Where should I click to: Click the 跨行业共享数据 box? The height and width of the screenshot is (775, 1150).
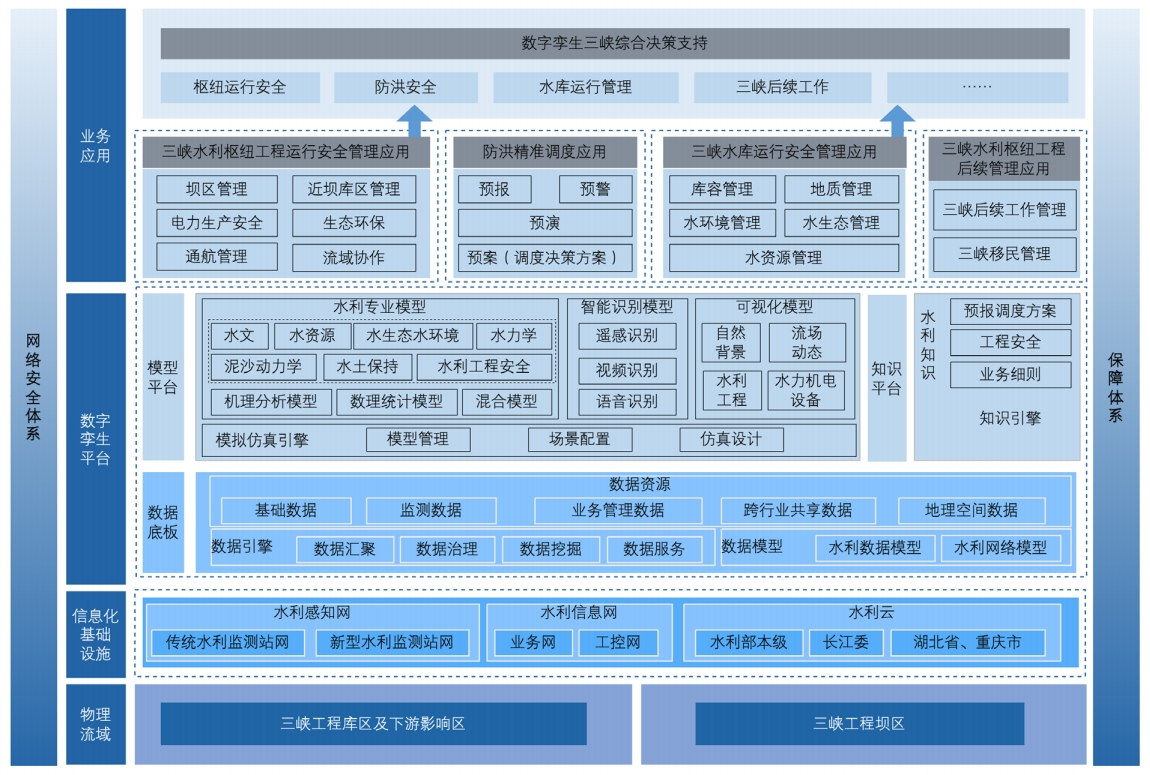(x=798, y=510)
